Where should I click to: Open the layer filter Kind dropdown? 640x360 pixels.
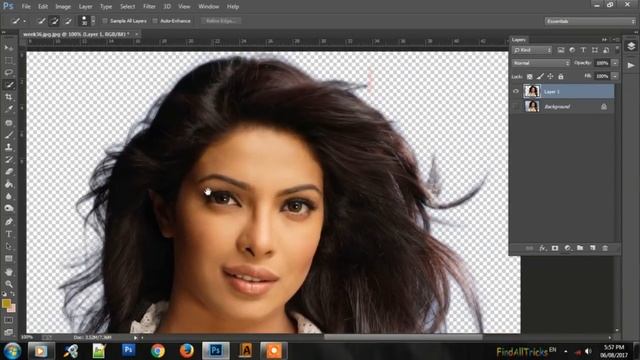532,50
